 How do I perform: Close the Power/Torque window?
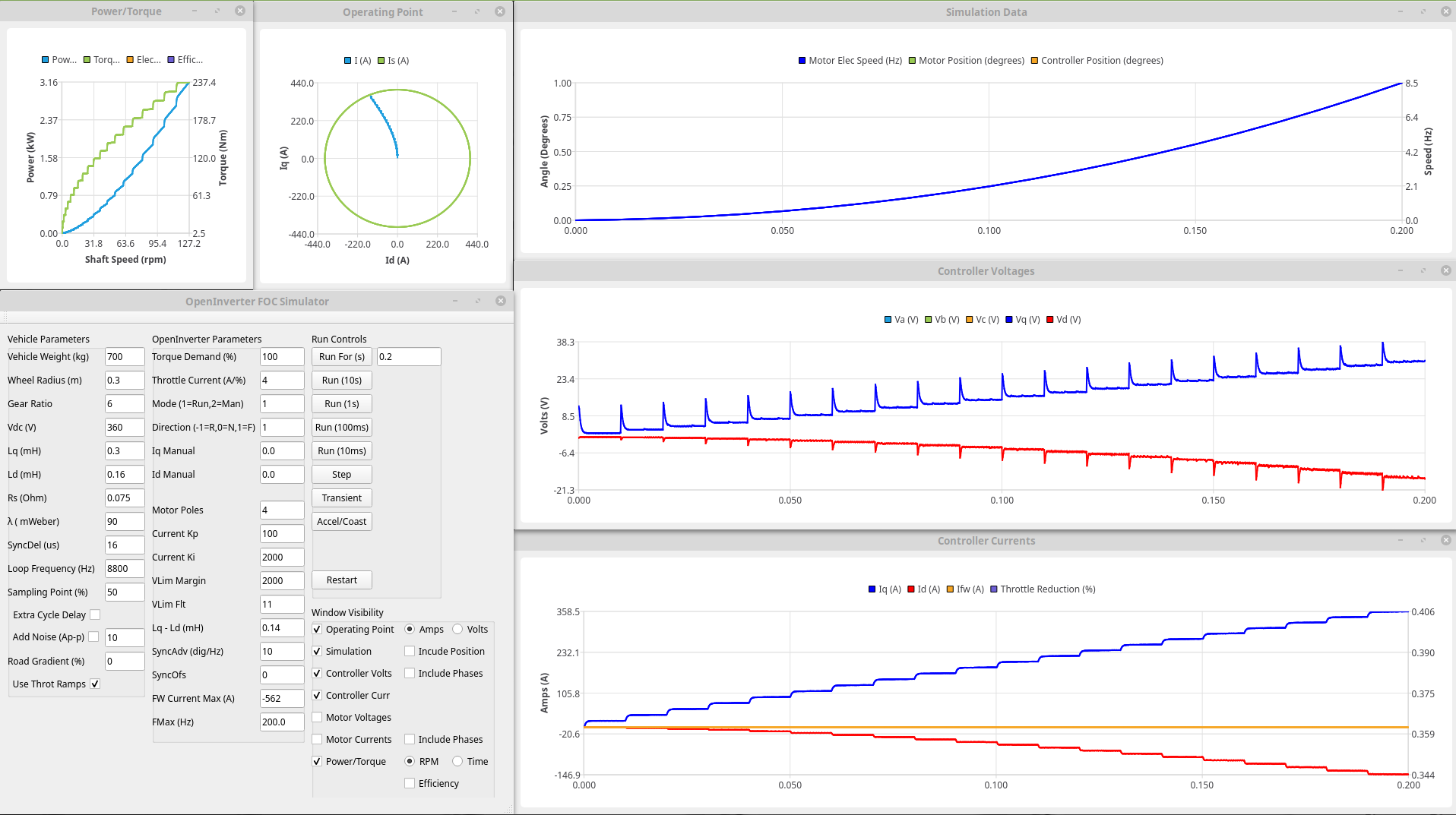[240, 11]
